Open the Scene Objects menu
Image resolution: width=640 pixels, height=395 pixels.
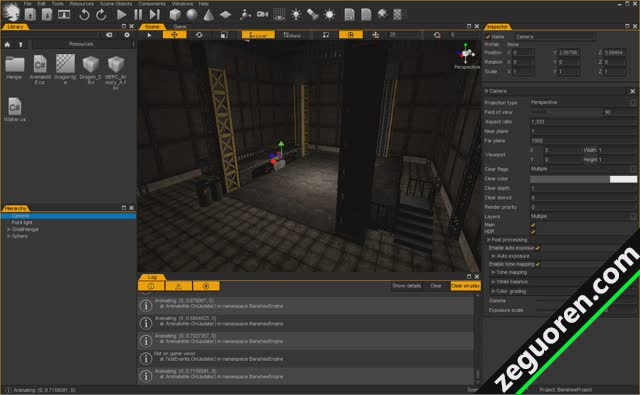pos(116,4)
